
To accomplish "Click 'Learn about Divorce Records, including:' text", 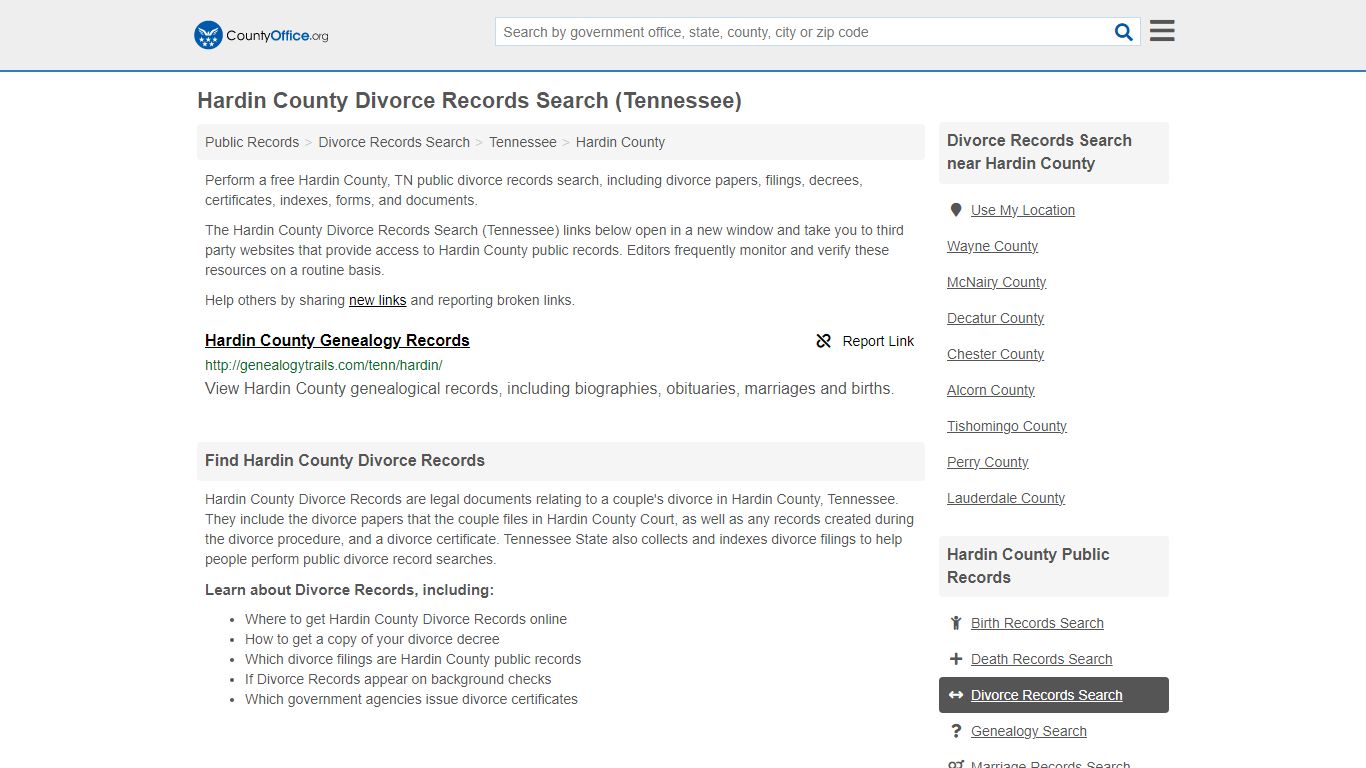I will 349,590.
